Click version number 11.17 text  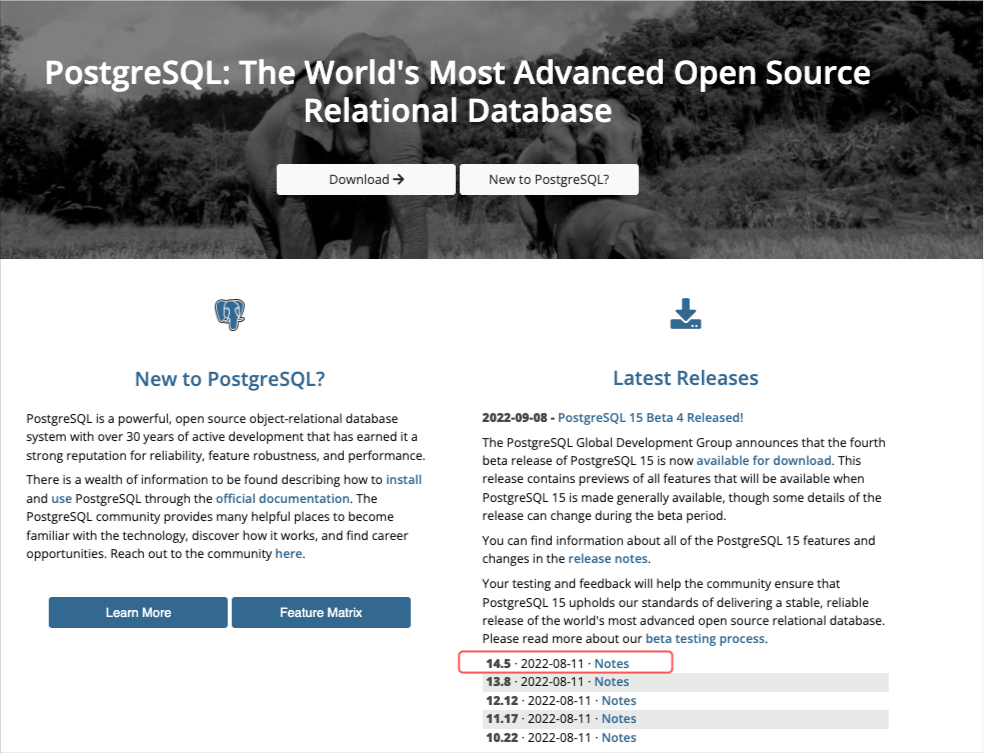(x=502, y=718)
